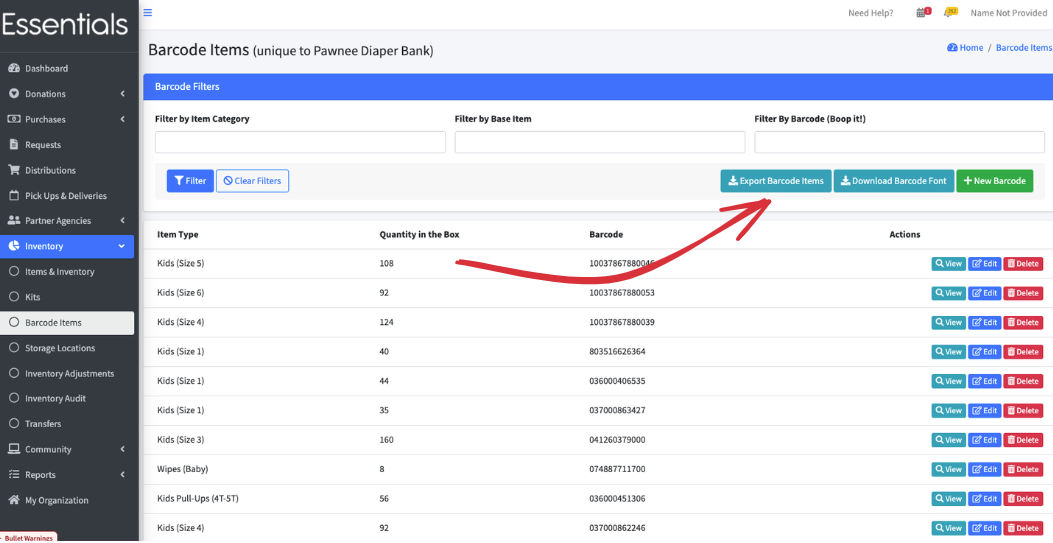Click the Essentials logo
Screen dimensions: 1053x543
65,25
